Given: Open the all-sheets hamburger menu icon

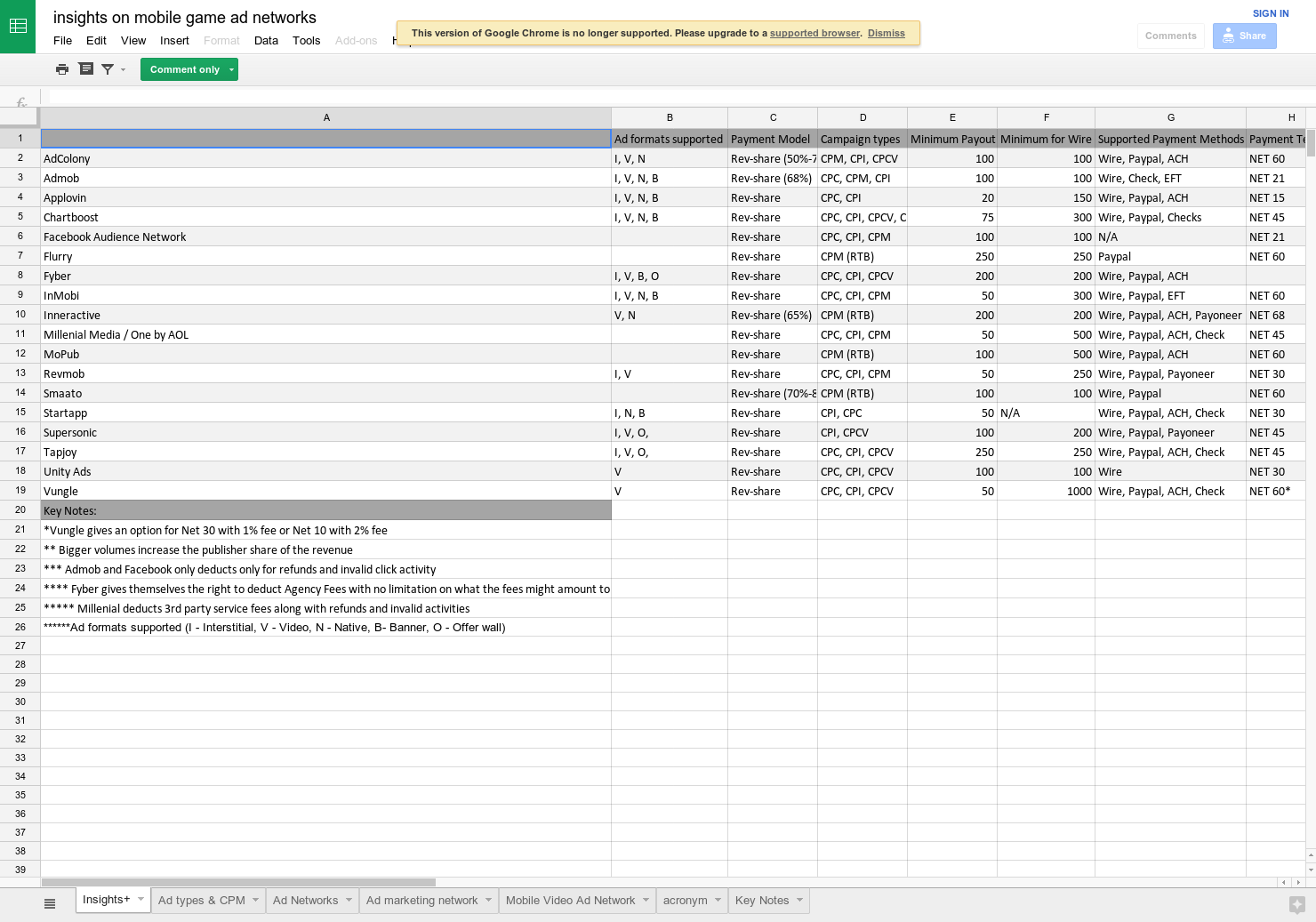Looking at the screenshot, I should coord(50,902).
